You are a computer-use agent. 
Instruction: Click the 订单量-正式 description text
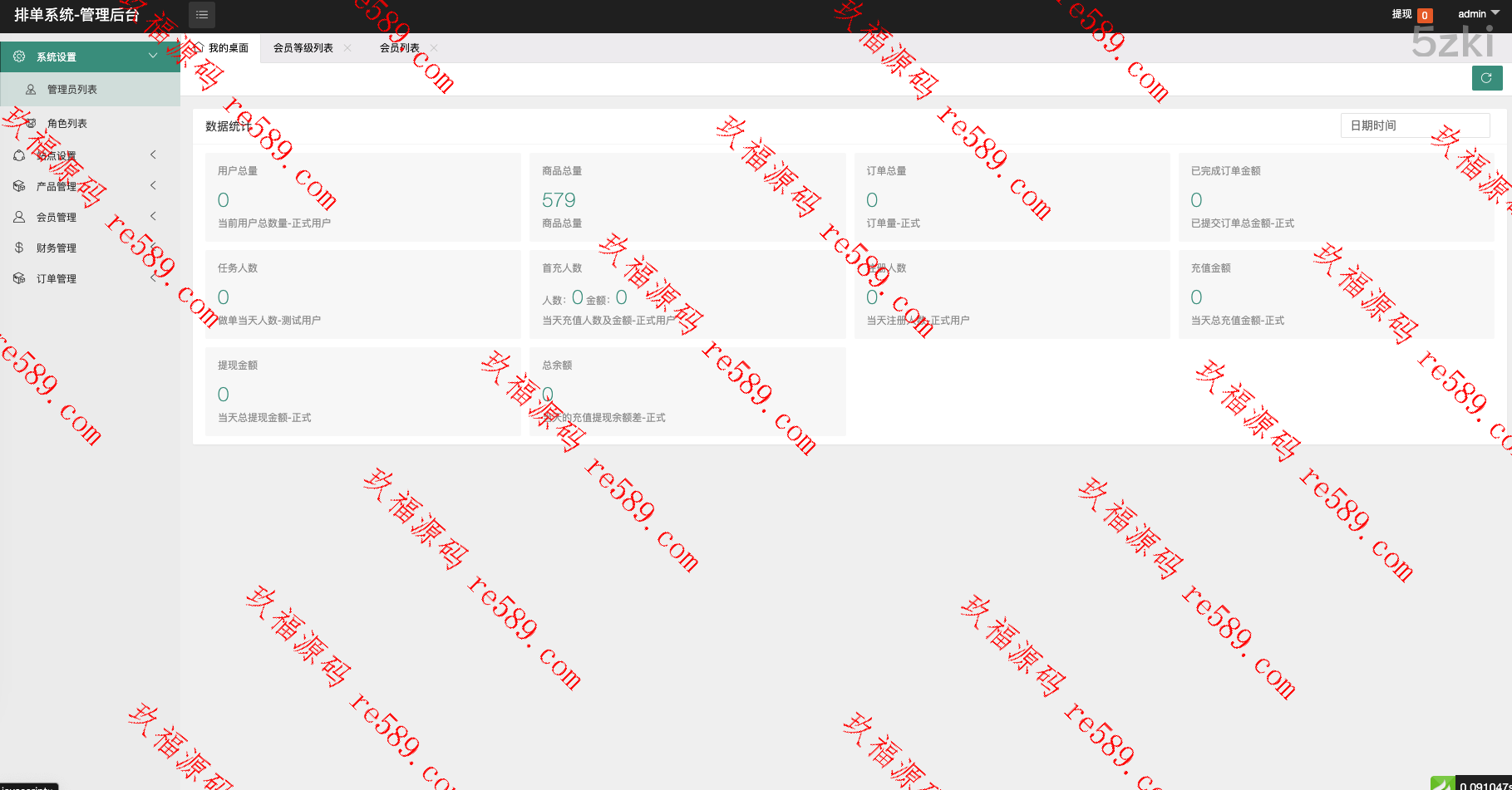[894, 223]
